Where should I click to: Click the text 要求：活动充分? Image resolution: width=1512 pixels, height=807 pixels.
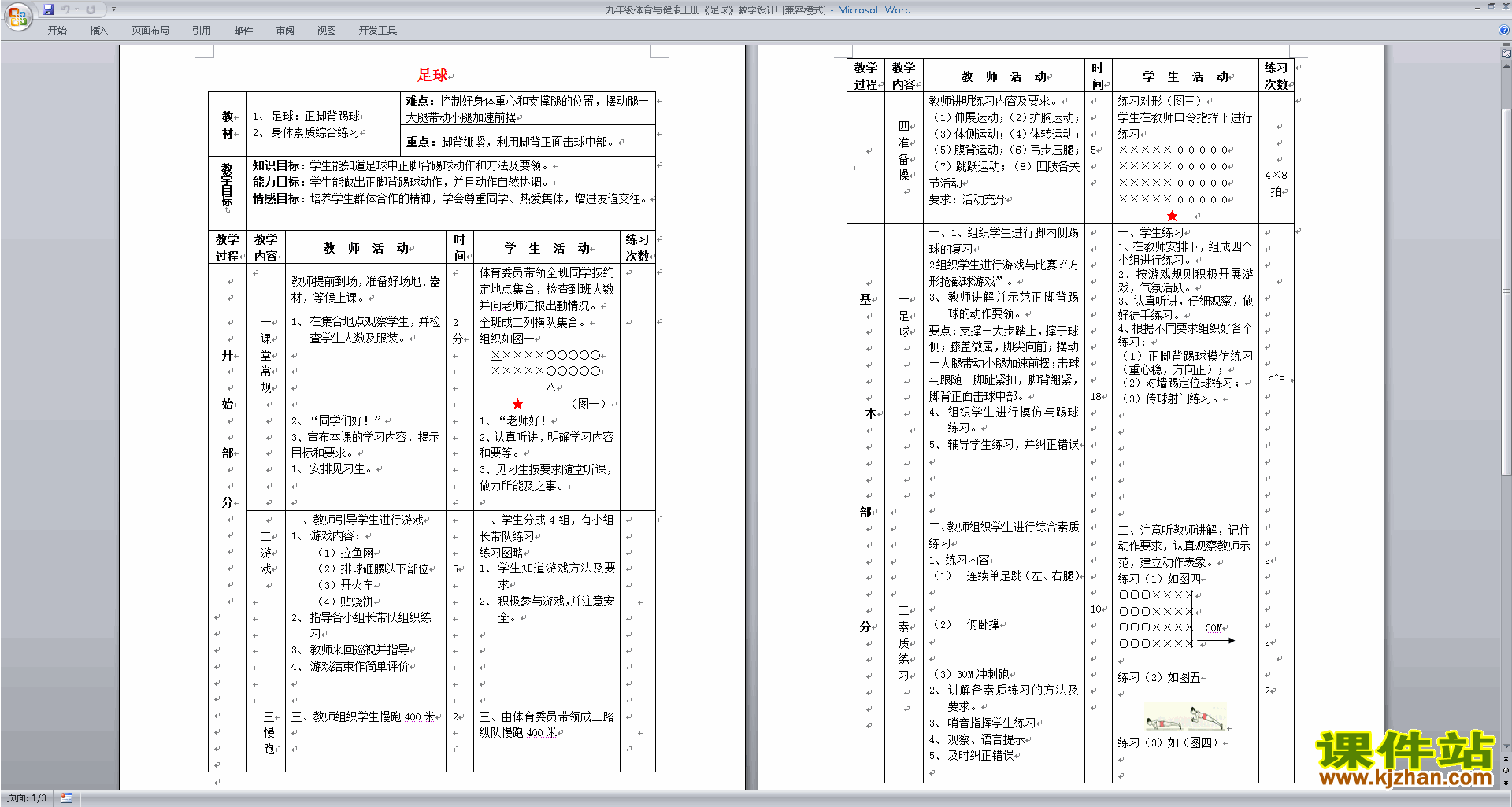967,199
